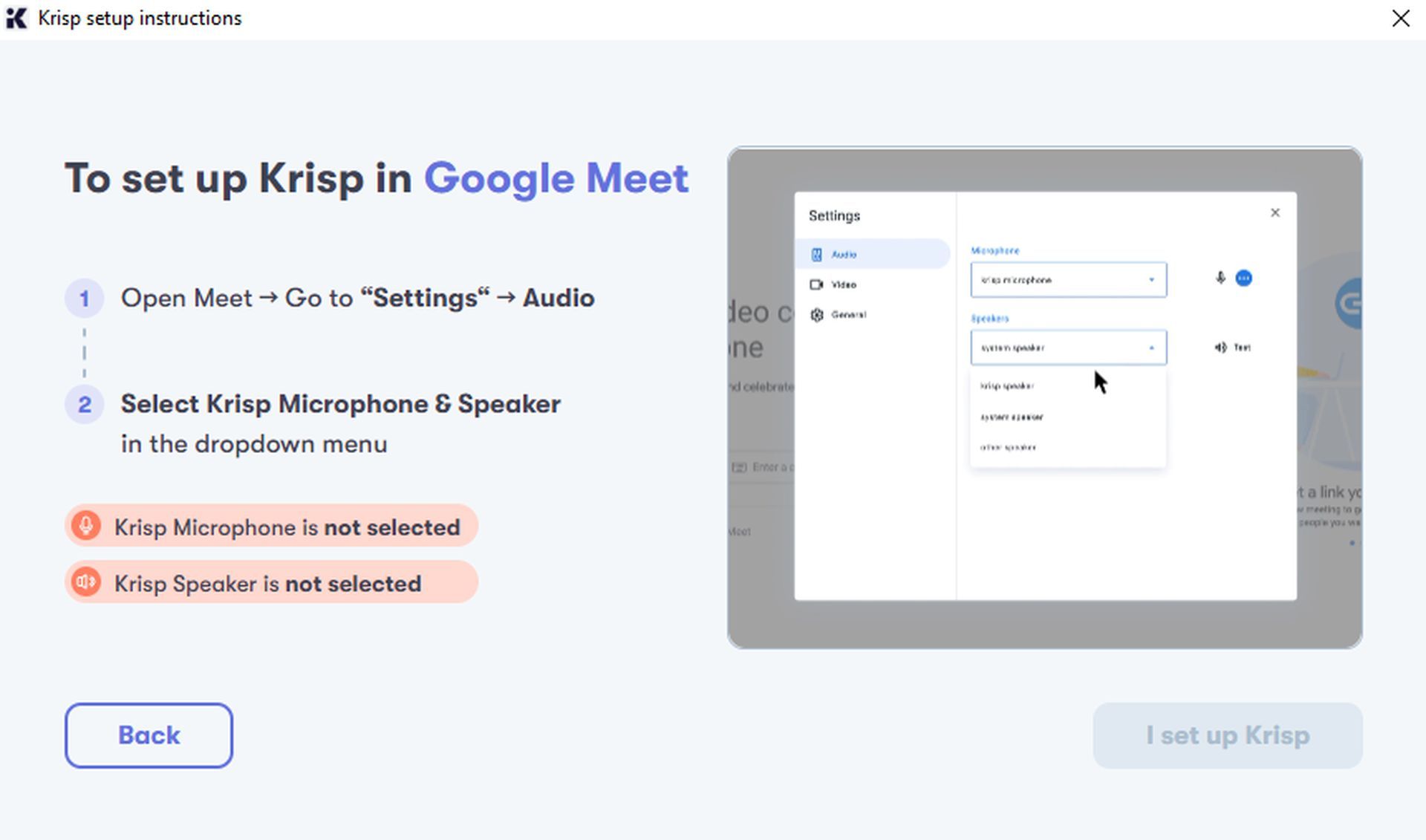Open Microphone dropdown in illustrated Settings
This screenshot has height=840, width=1426.
tap(1069, 280)
